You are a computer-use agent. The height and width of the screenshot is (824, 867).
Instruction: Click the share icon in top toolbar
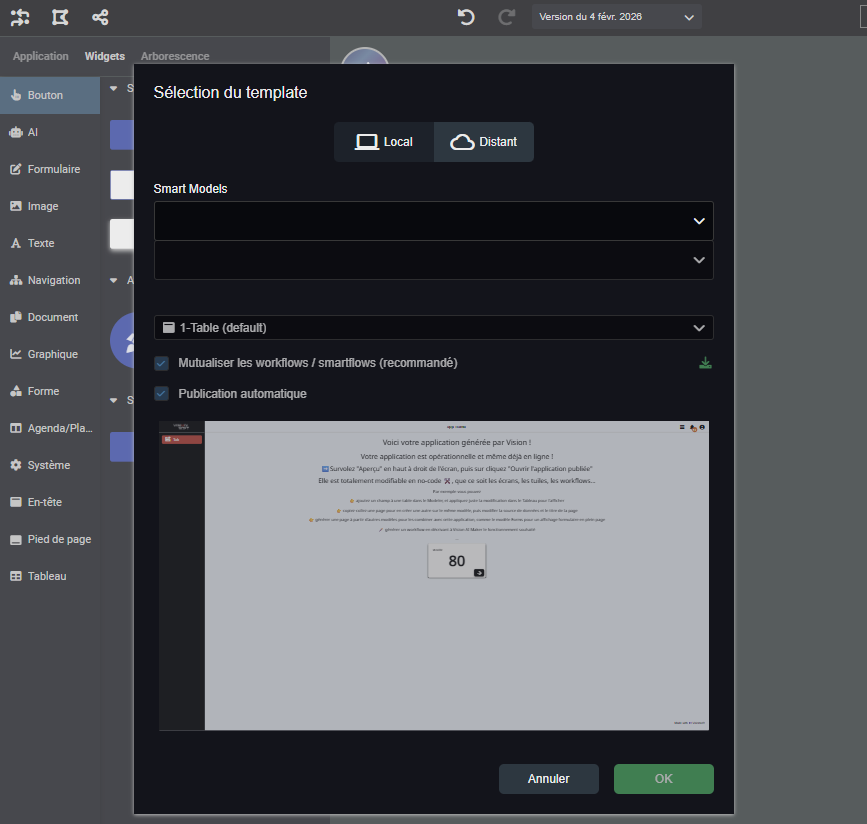[100, 17]
